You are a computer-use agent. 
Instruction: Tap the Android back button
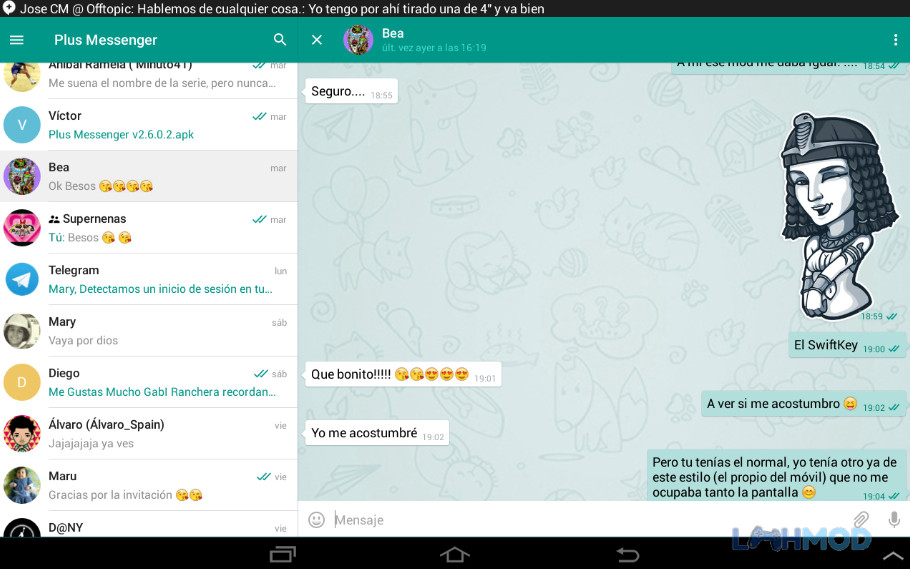click(x=627, y=554)
